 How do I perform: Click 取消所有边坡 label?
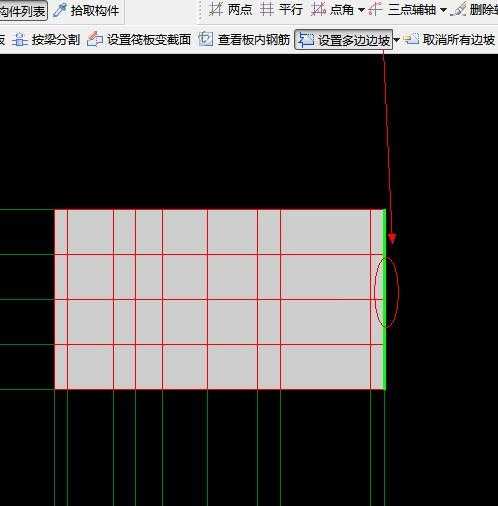click(x=459, y=40)
